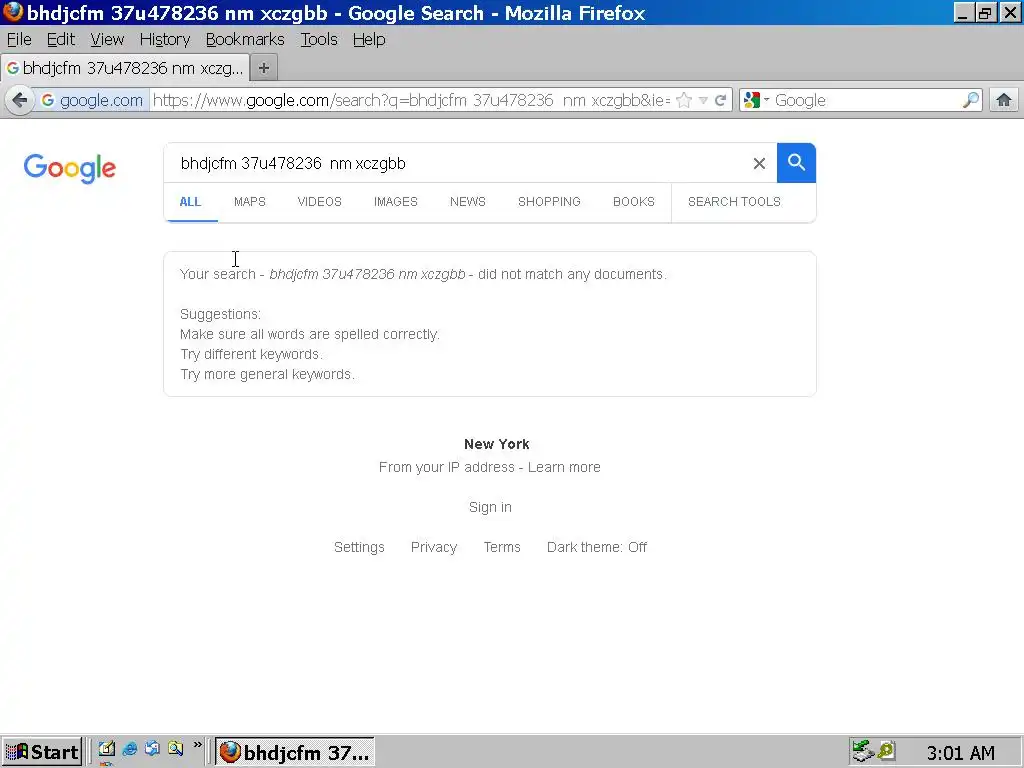Follow the Learn more link
Image resolution: width=1024 pixels, height=768 pixels.
[x=564, y=468]
